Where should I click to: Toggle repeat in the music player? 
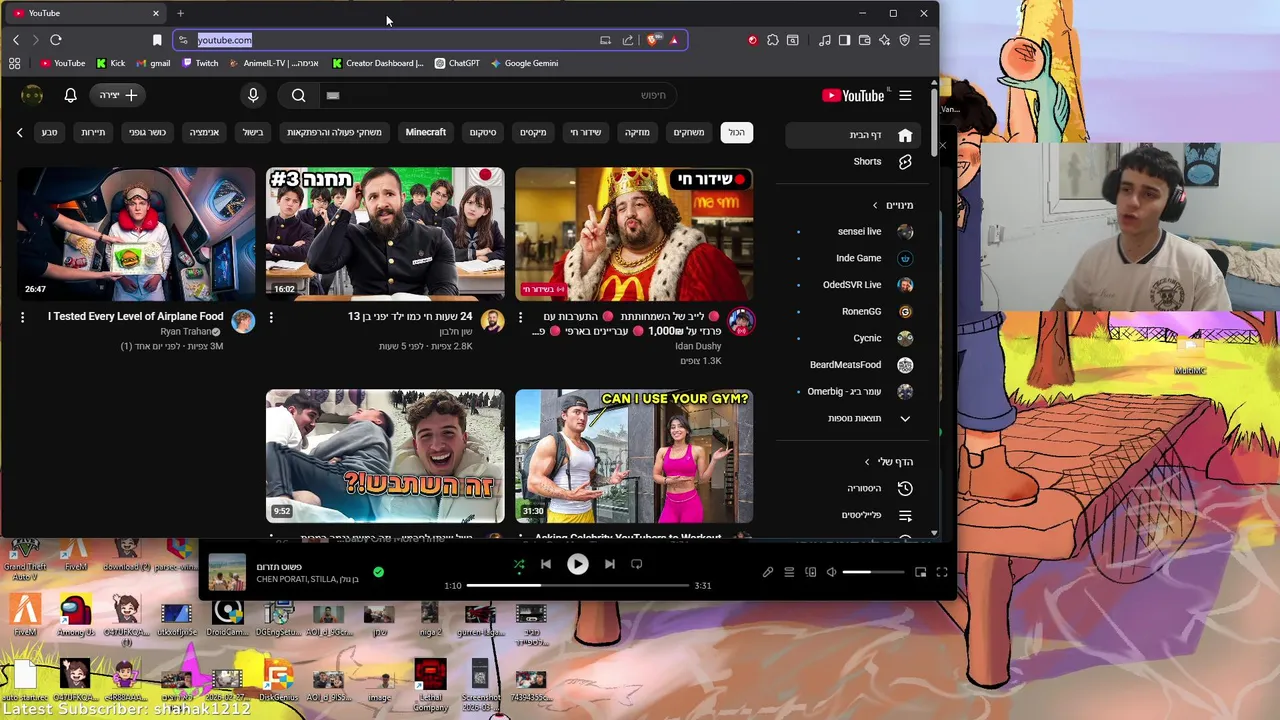[x=636, y=564]
